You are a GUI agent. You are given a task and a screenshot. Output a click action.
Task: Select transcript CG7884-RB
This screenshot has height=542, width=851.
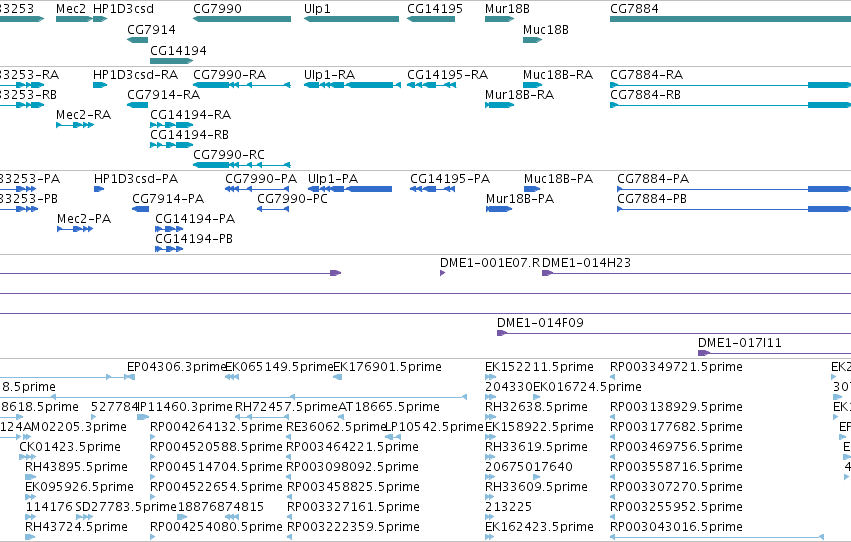[731, 105]
